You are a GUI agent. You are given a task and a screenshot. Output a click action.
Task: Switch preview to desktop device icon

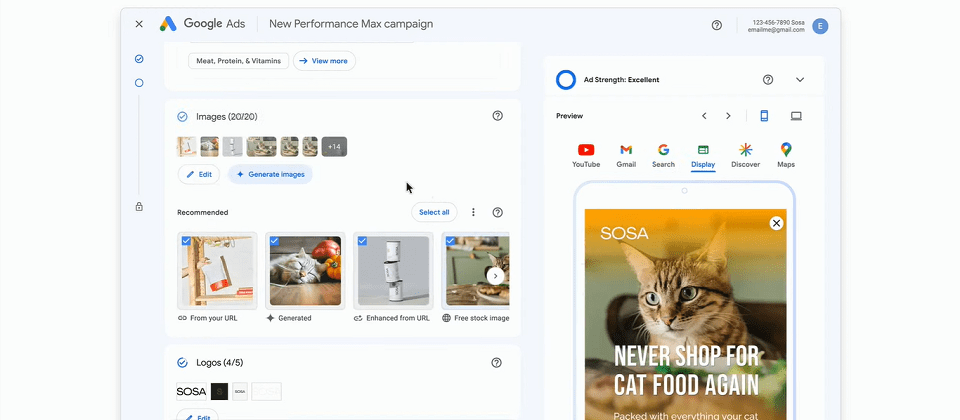pos(796,116)
